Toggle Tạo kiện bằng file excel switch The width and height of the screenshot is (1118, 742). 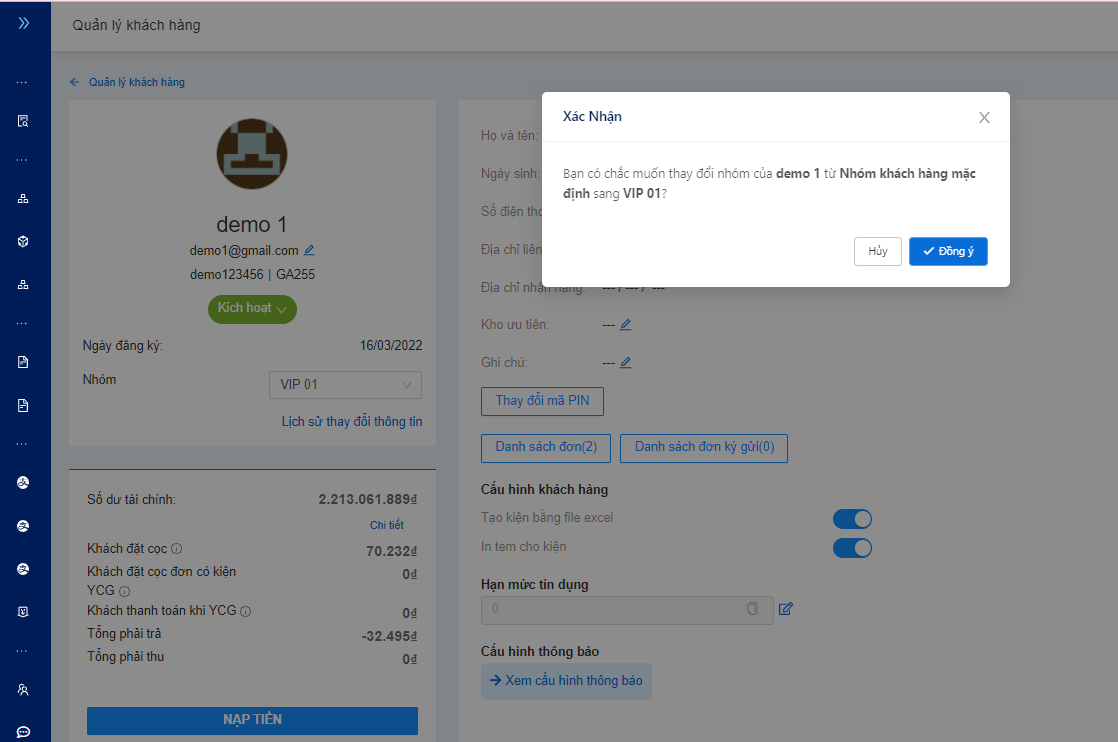coord(852,518)
